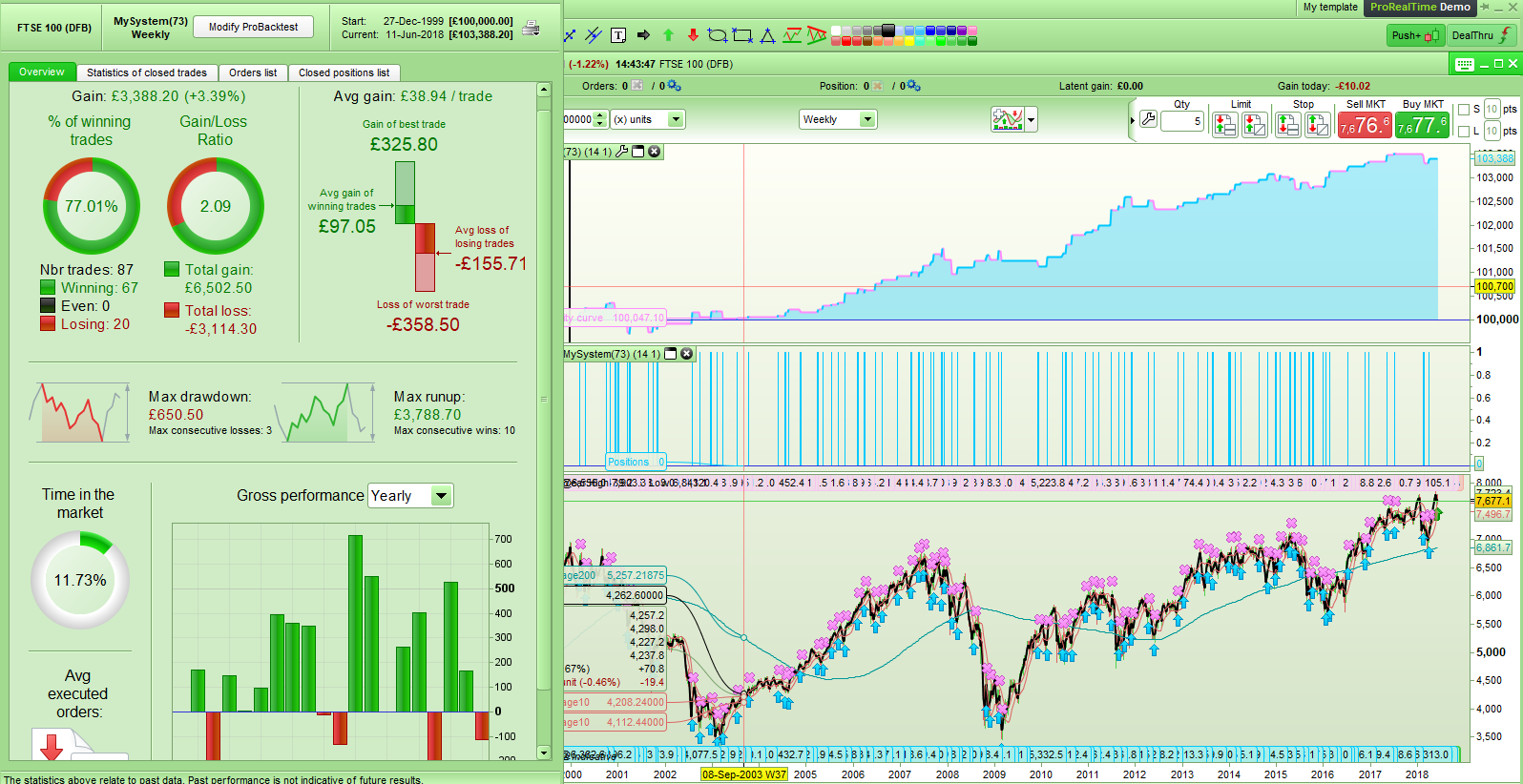Click the 'Max drawdown' £650.50 value
This screenshot has width=1523, height=784.
pyautogui.click(x=176, y=415)
